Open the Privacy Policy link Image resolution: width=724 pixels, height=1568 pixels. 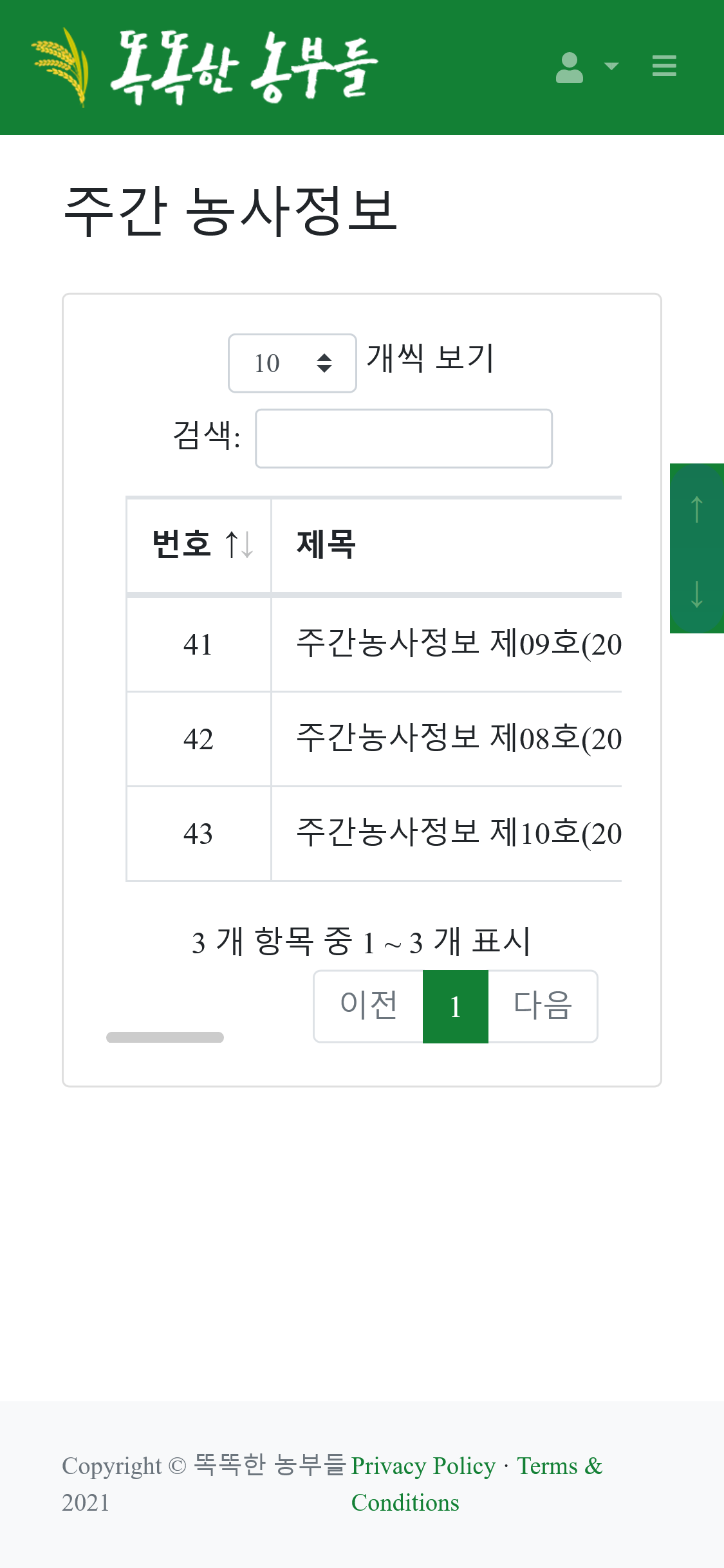[x=423, y=1466]
